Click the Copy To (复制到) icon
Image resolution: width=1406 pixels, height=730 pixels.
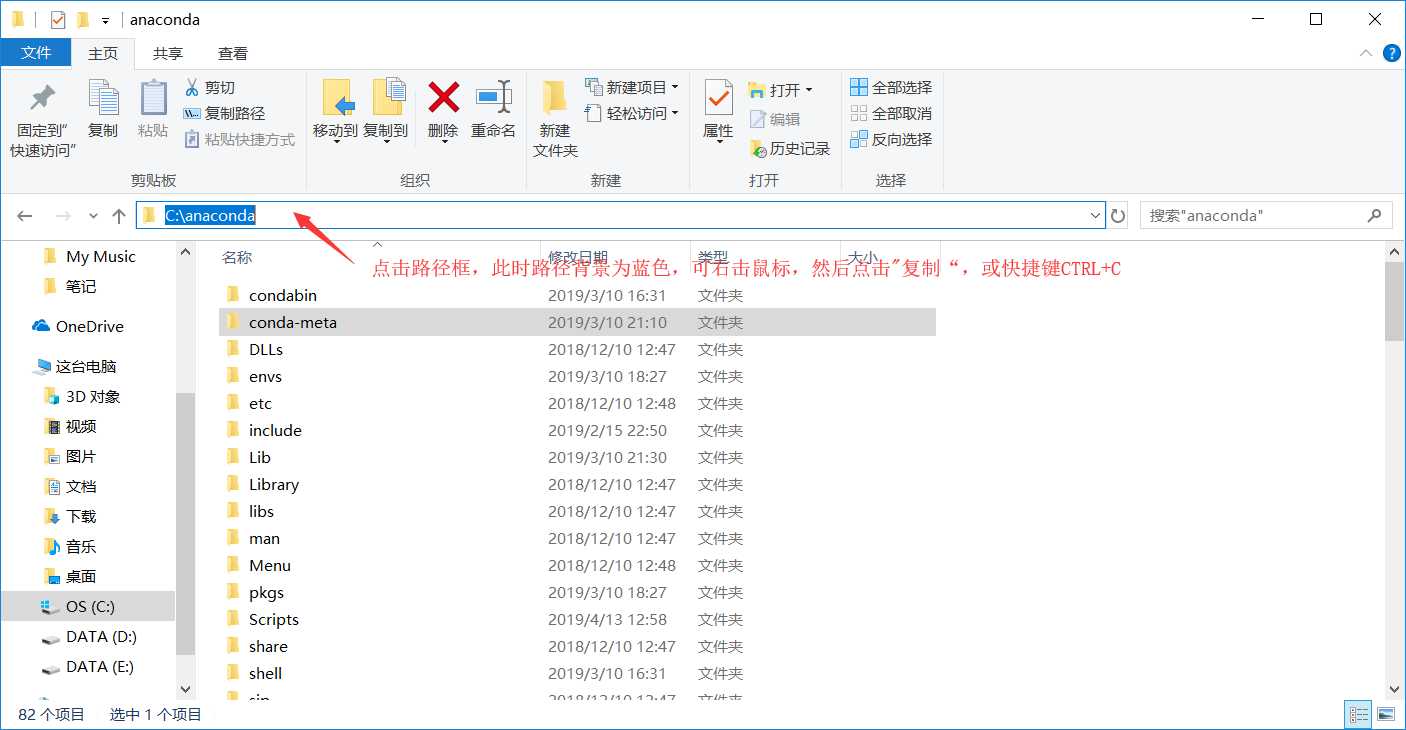coord(388,97)
